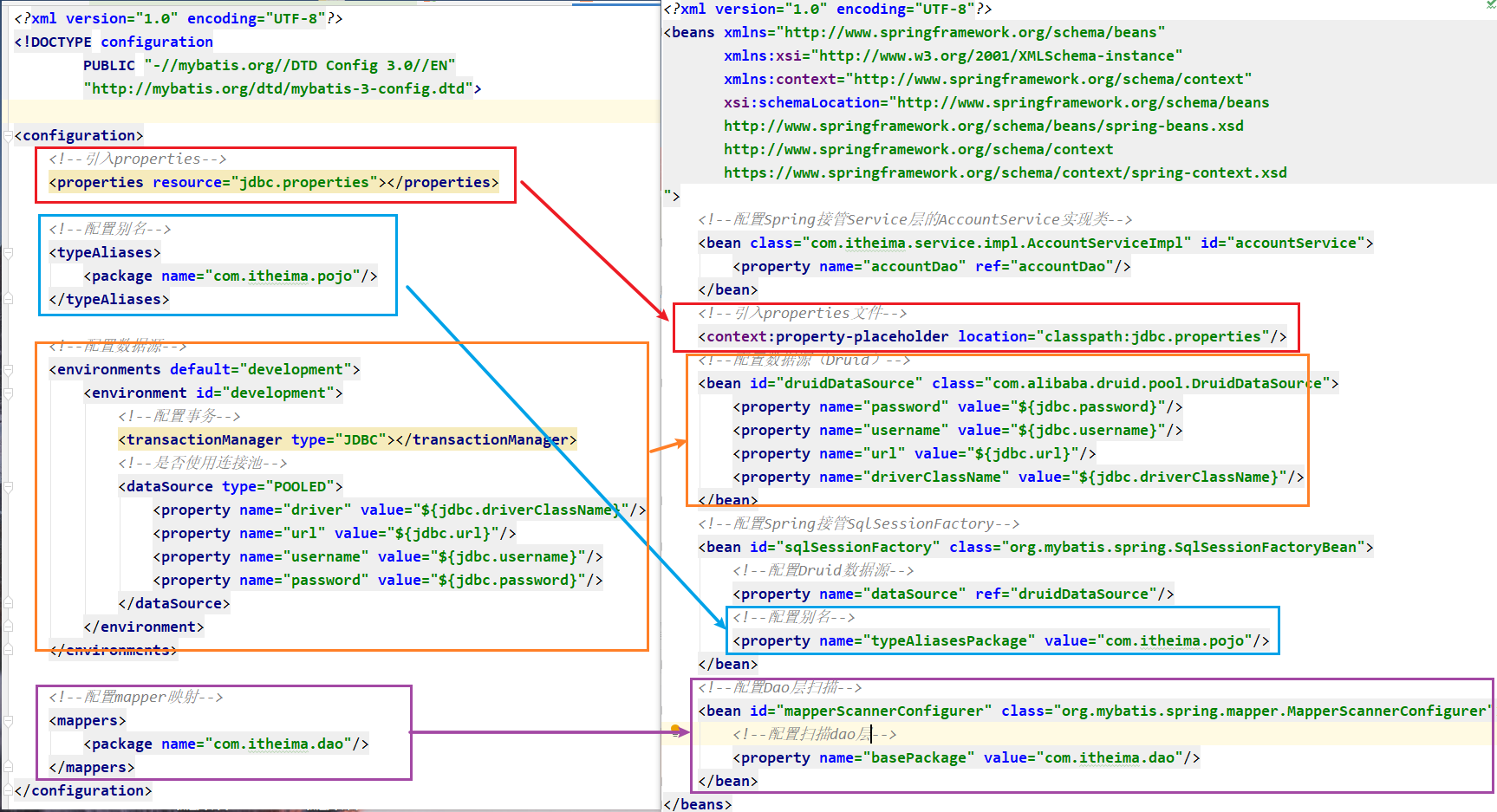The image size is (1497, 812).
Task: Click the typeAliasesPackage property line
Action: (1001, 640)
